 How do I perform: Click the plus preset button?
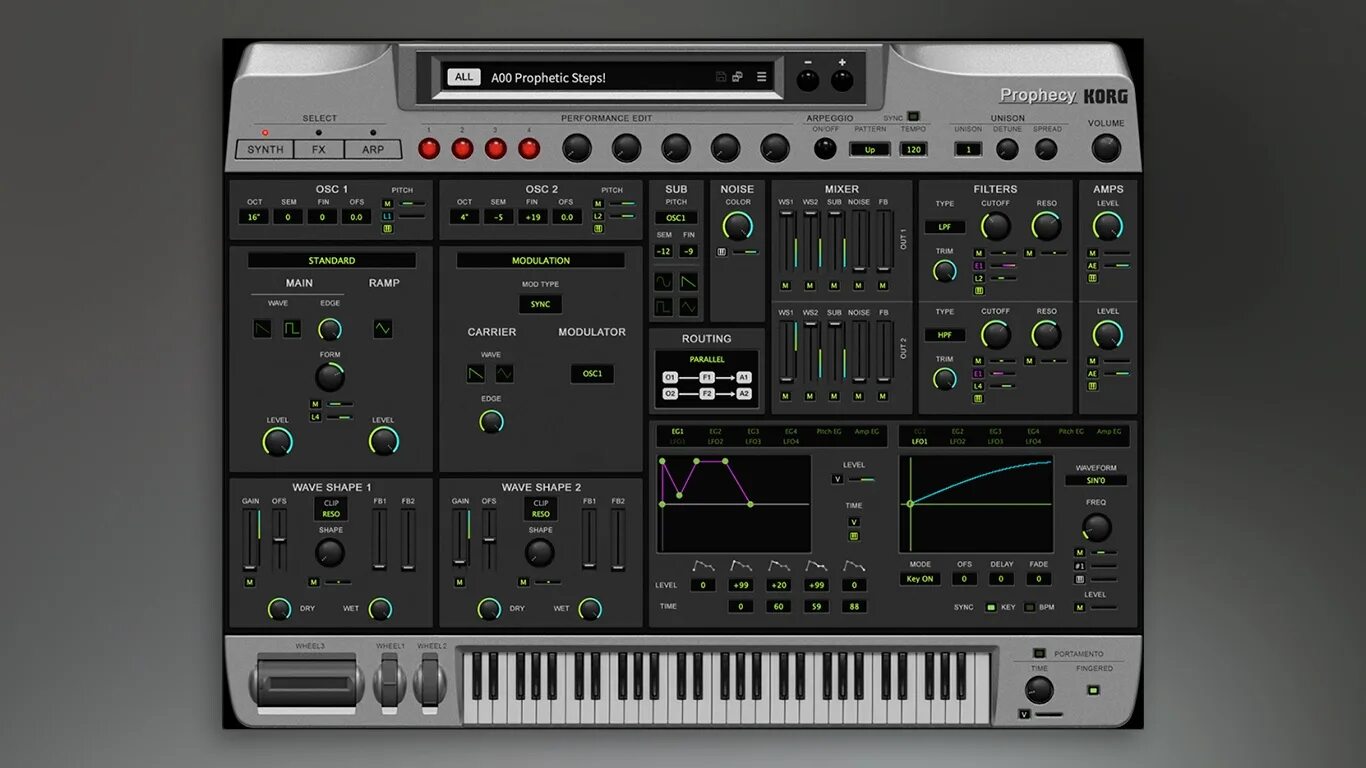click(x=842, y=81)
